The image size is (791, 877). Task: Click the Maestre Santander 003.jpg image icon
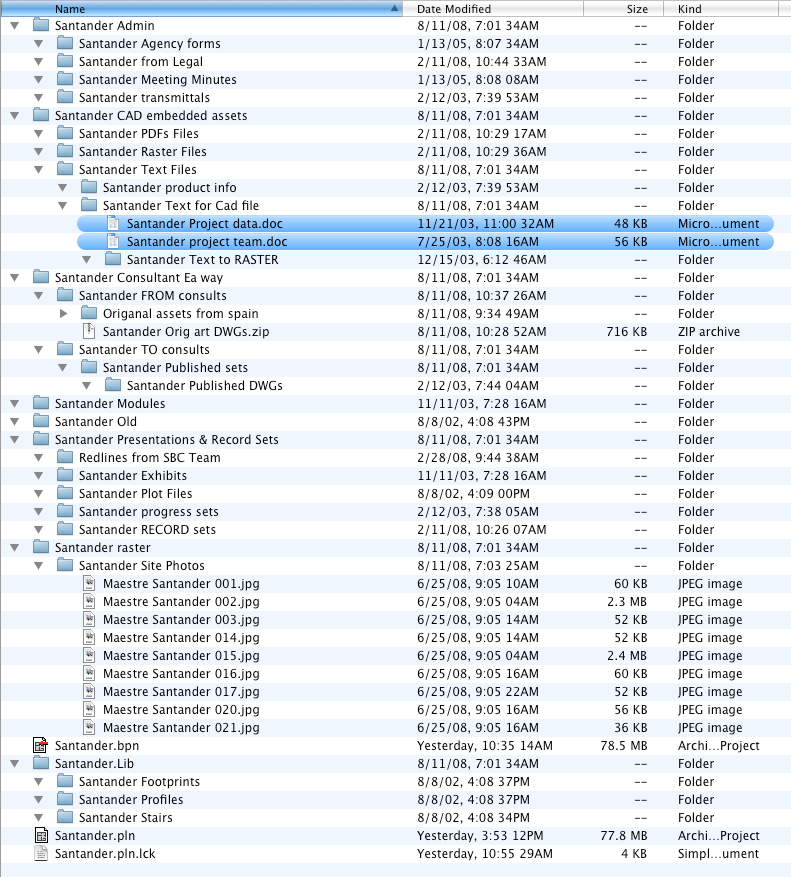click(89, 619)
